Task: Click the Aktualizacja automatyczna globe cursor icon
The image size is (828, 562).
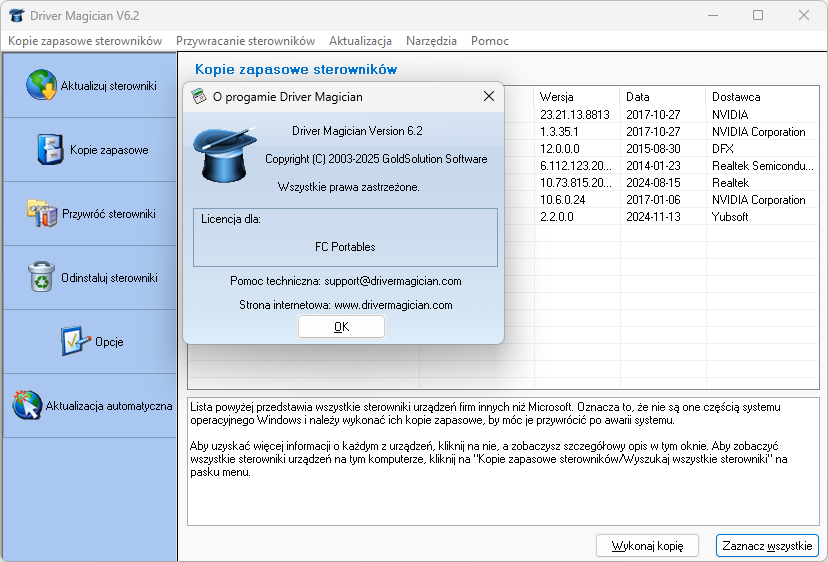Action: coord(27,405)
